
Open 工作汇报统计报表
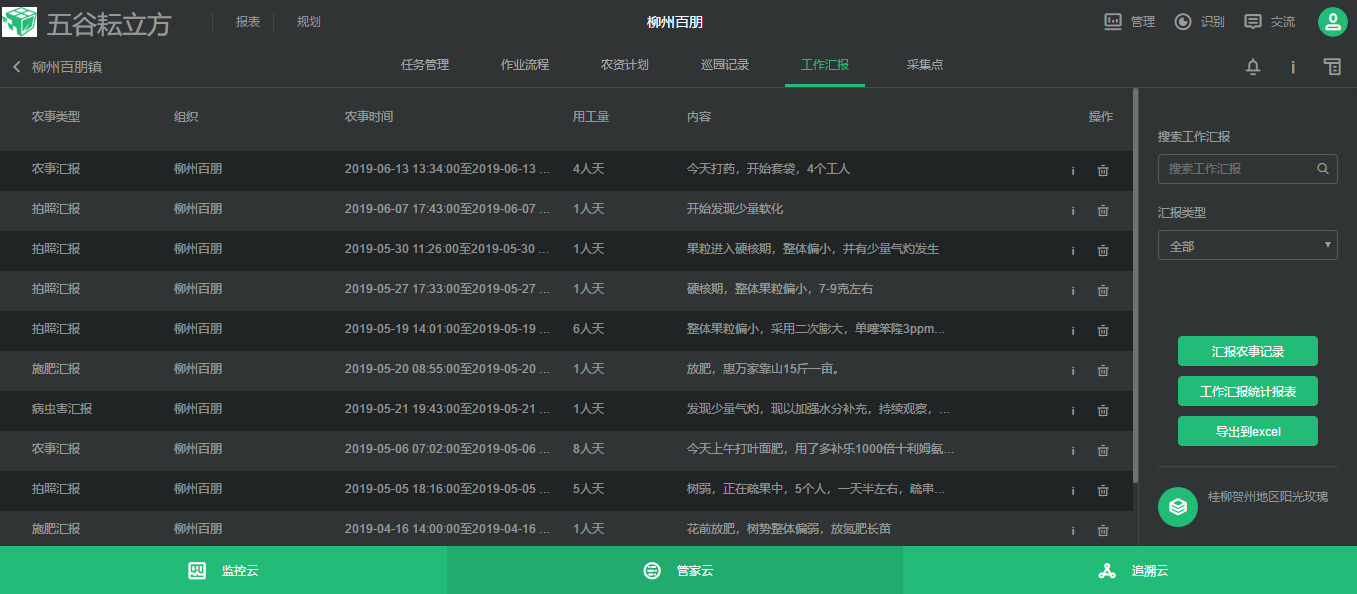1247,391
